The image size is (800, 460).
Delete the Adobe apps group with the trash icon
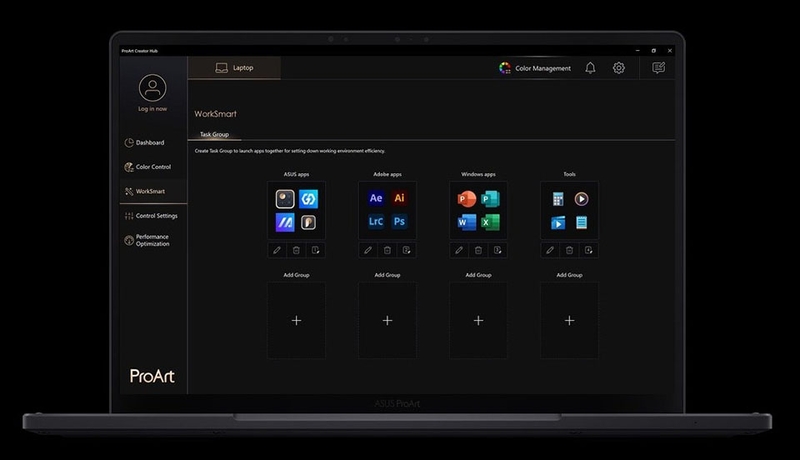tap(387, 250)
